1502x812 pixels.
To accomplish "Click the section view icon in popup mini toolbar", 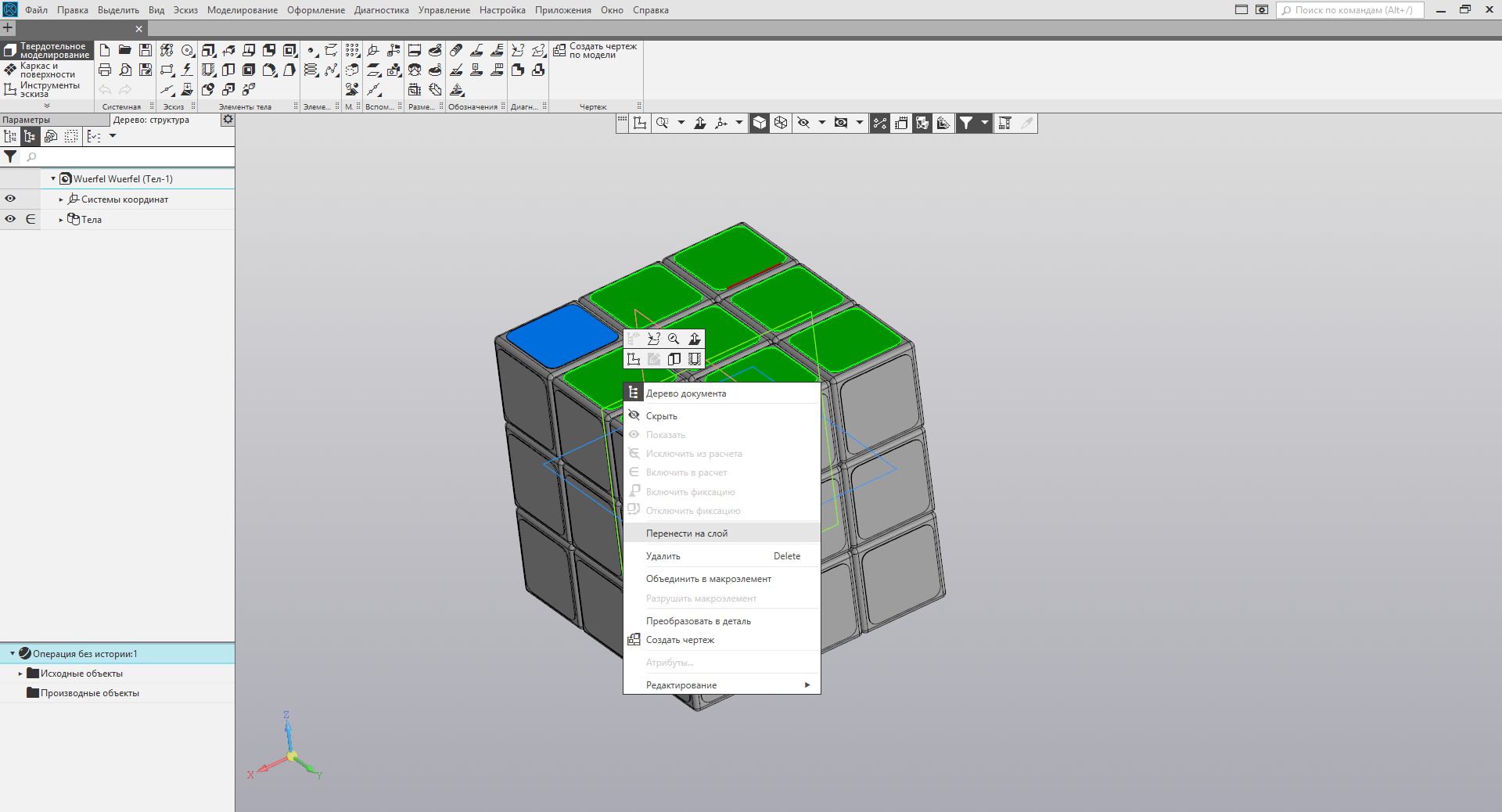I will click(x=674, y=359).
